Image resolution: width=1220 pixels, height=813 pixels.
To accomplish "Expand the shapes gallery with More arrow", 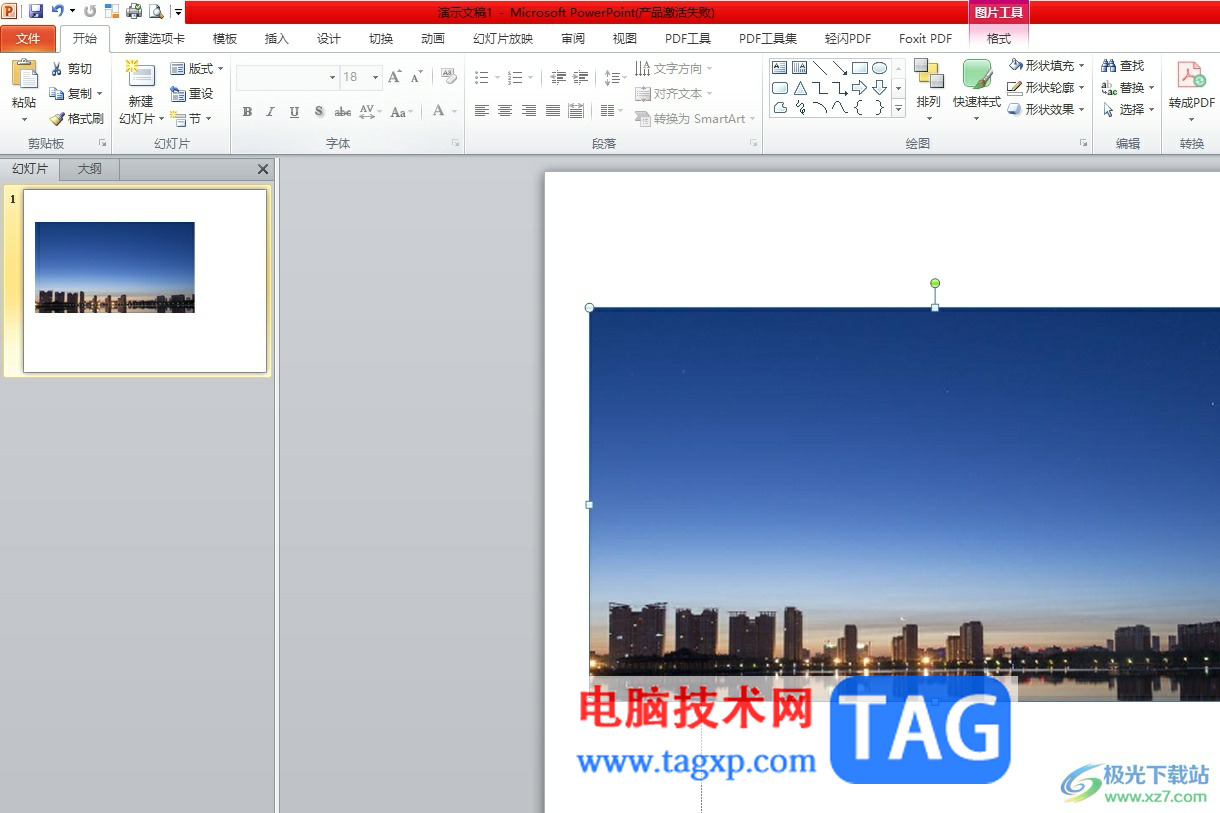I will [x=898, y=109].
